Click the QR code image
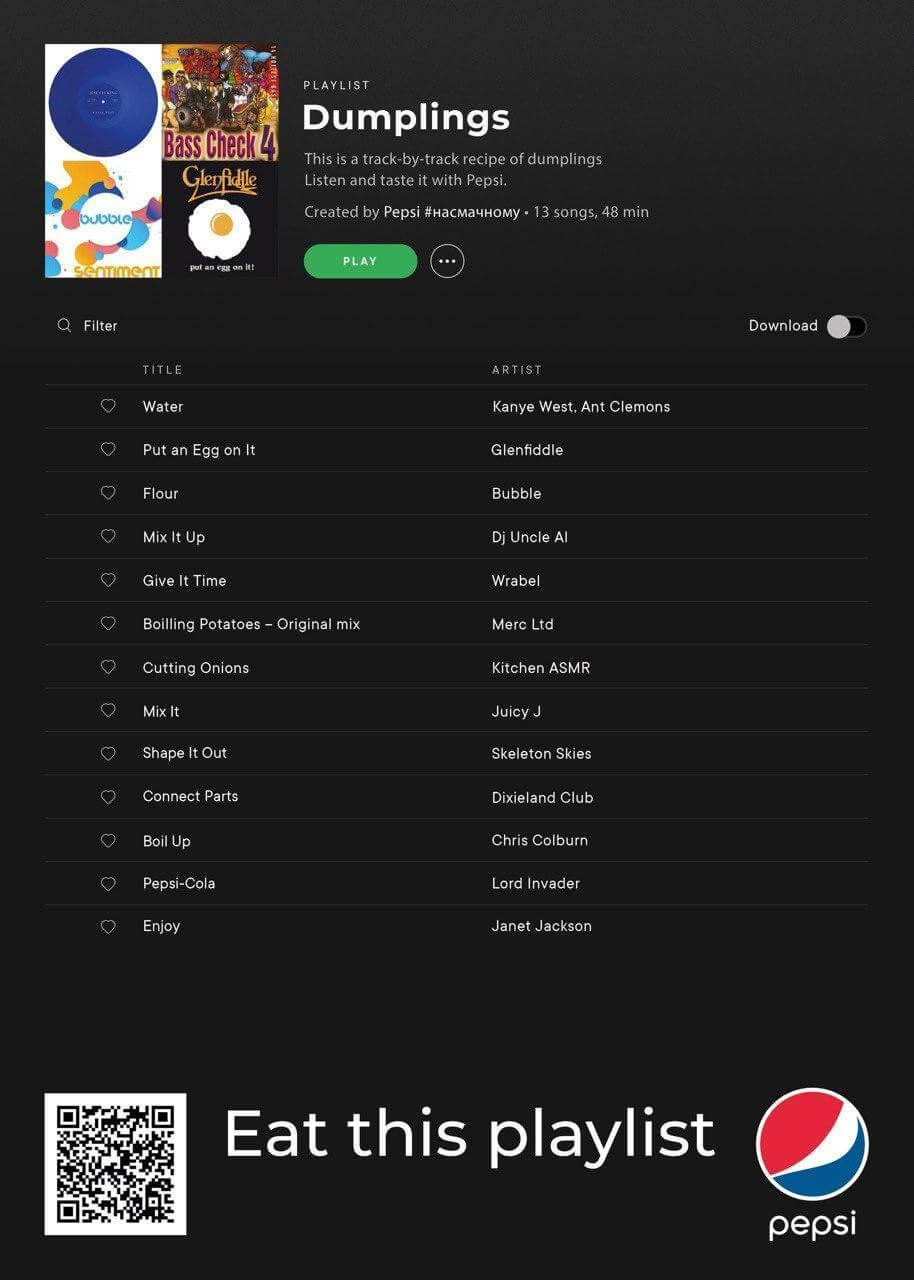The width and height of the screenshot is (914, 1280). [116, 1164]
